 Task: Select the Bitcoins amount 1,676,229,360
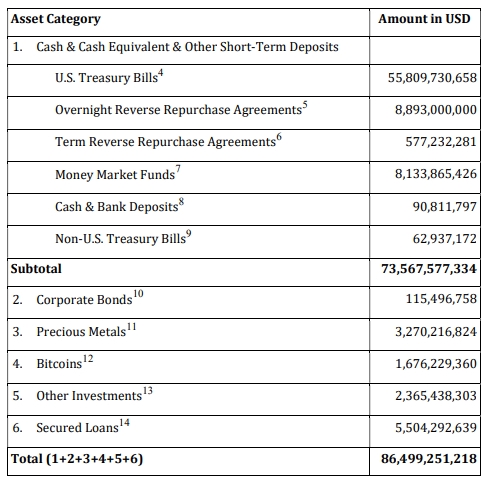[x=436, y=364]
